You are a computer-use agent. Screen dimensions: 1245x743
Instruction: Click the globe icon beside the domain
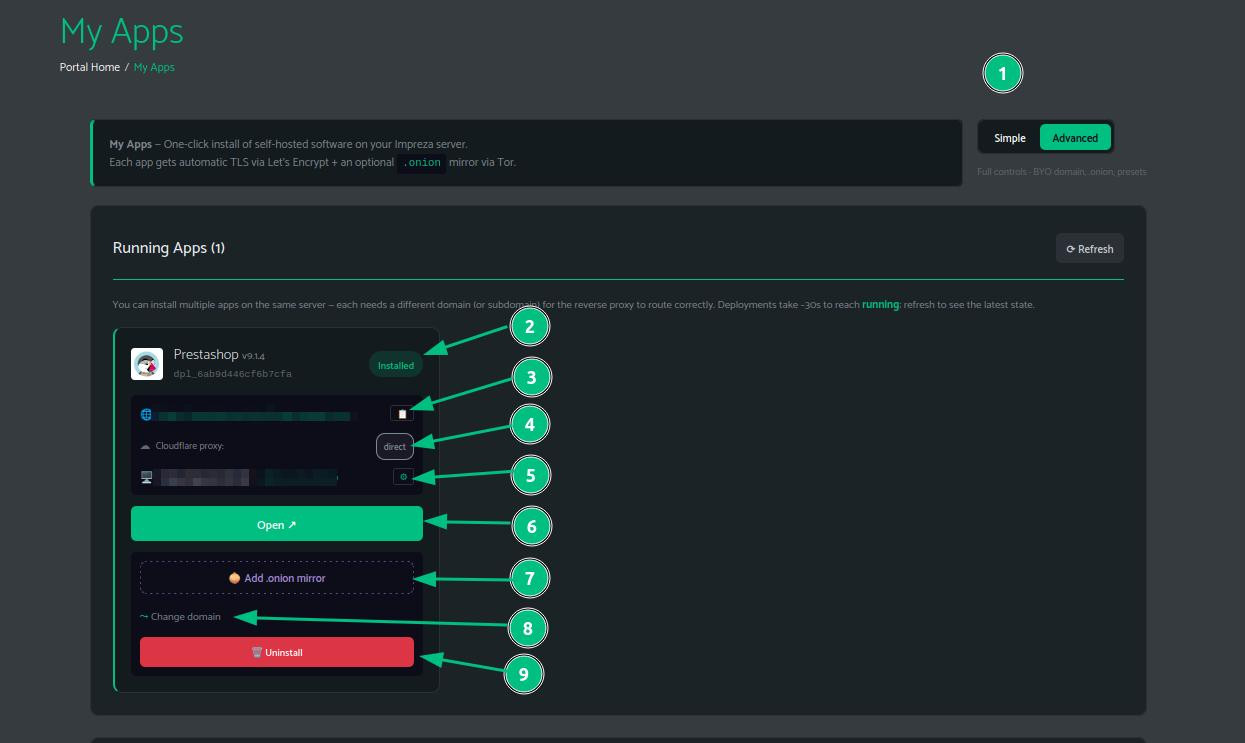click(x=146, y=414)
